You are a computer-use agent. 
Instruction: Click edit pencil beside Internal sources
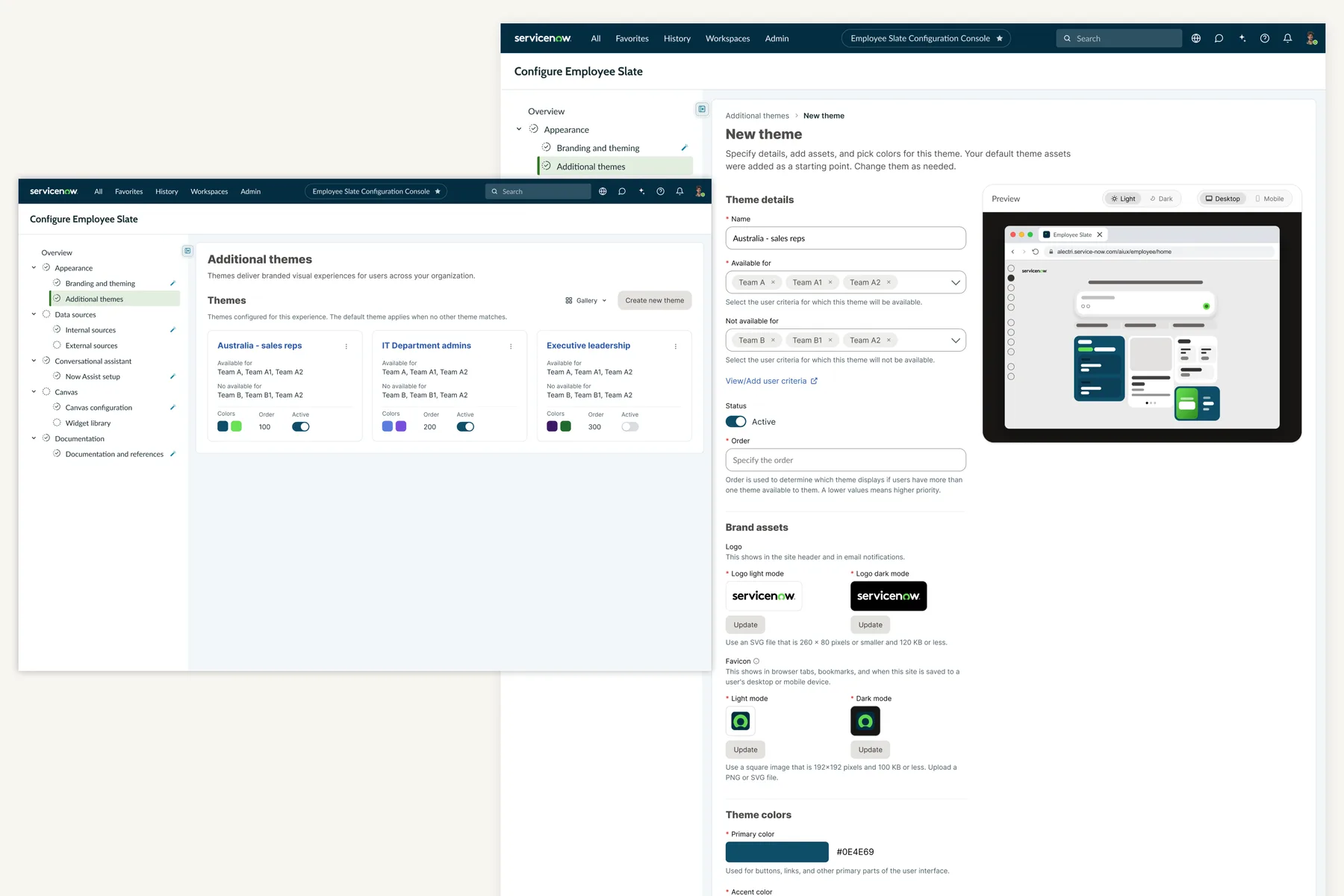[172, 329]
